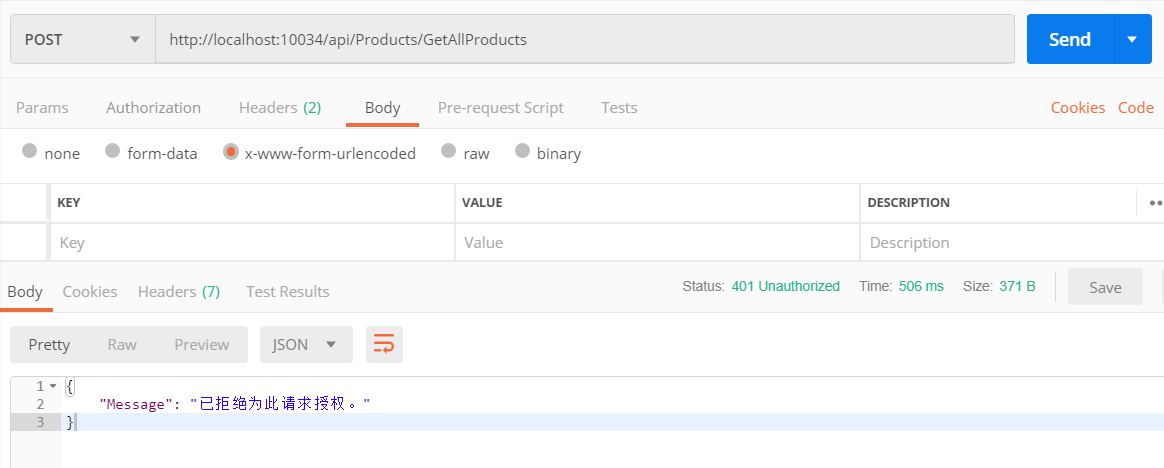Open the JSON format dropdown
The width and height of the screenshot is (1164, 468).
[306, 344]
